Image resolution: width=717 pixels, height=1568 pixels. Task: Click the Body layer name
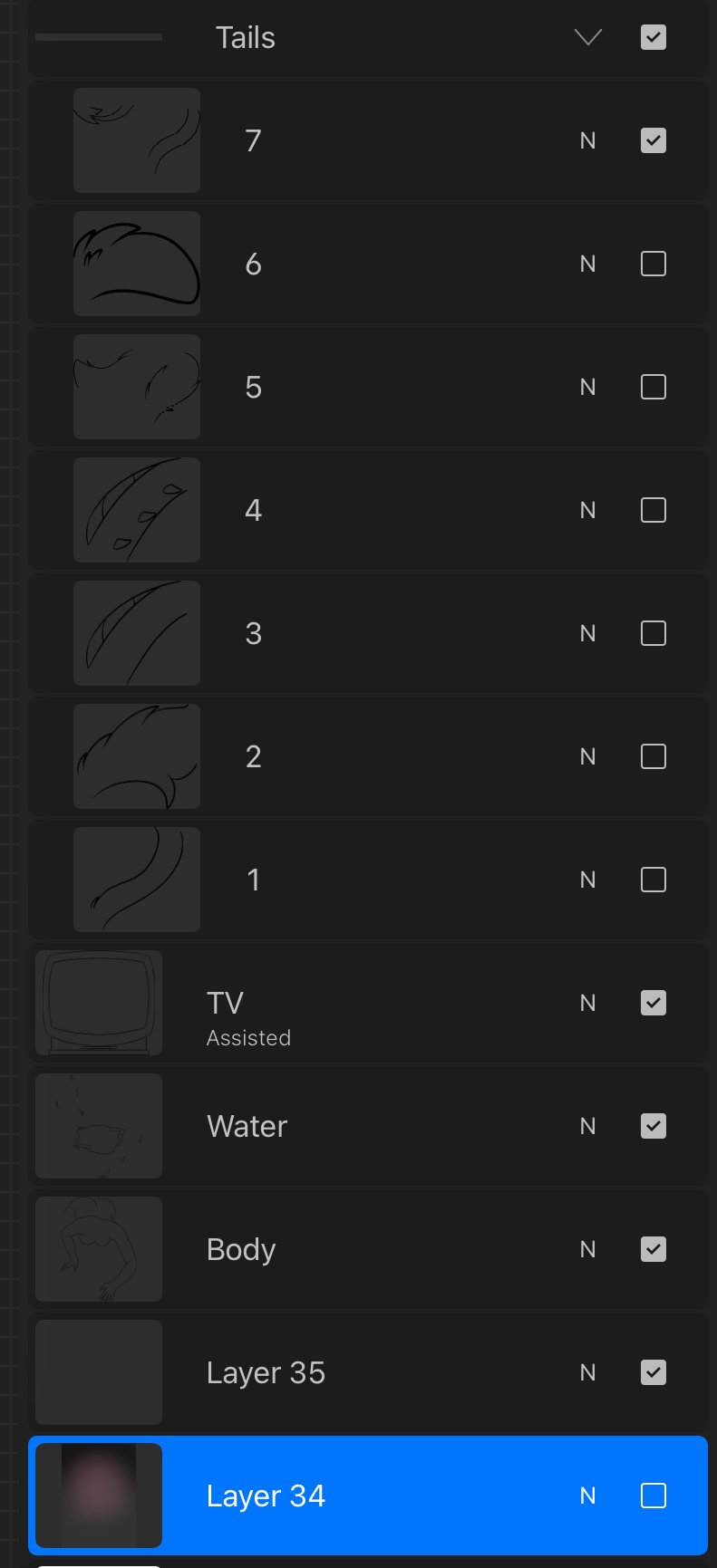coord(241,1249)
